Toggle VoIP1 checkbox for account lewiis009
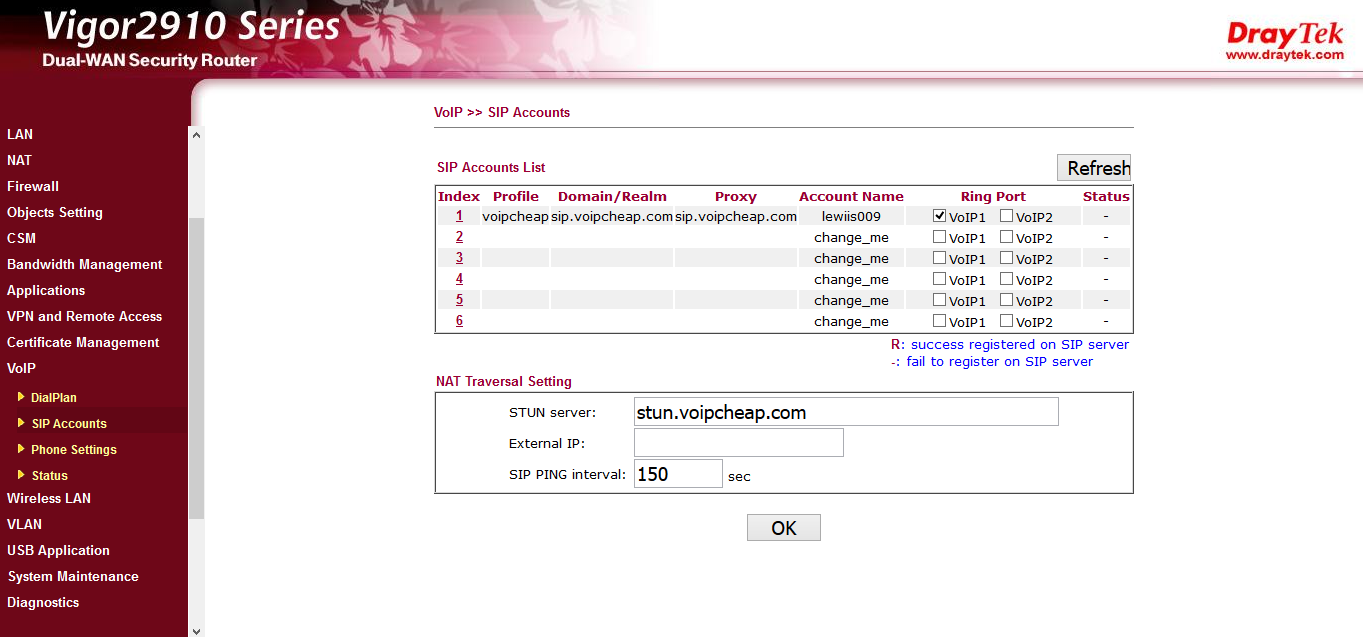 click(x=939, y=215)
